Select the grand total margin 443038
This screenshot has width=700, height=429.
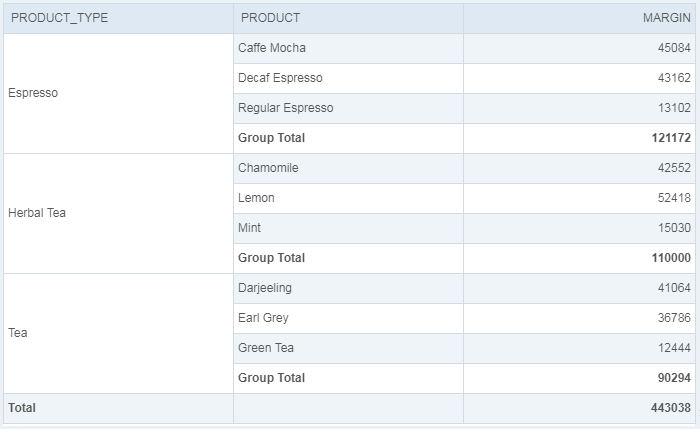[670, 408]
